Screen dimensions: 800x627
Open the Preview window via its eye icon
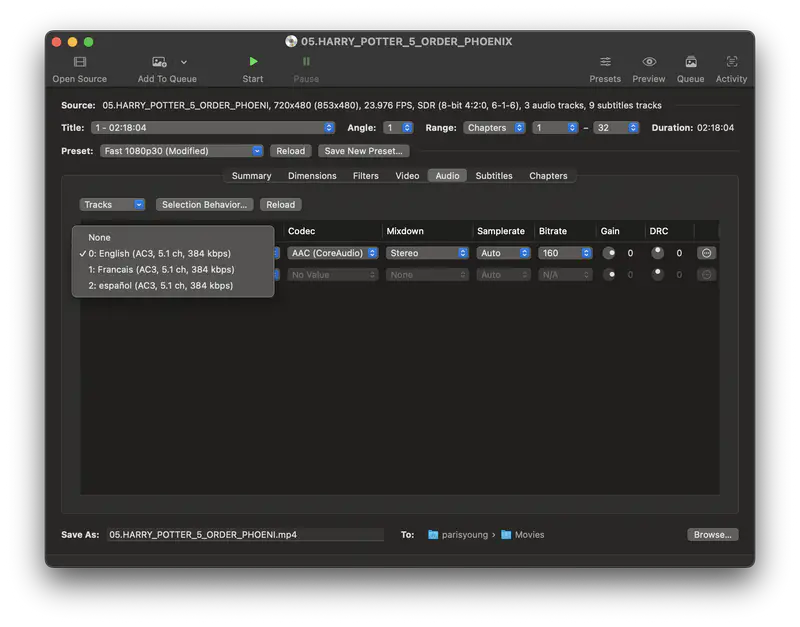[648, 62]
